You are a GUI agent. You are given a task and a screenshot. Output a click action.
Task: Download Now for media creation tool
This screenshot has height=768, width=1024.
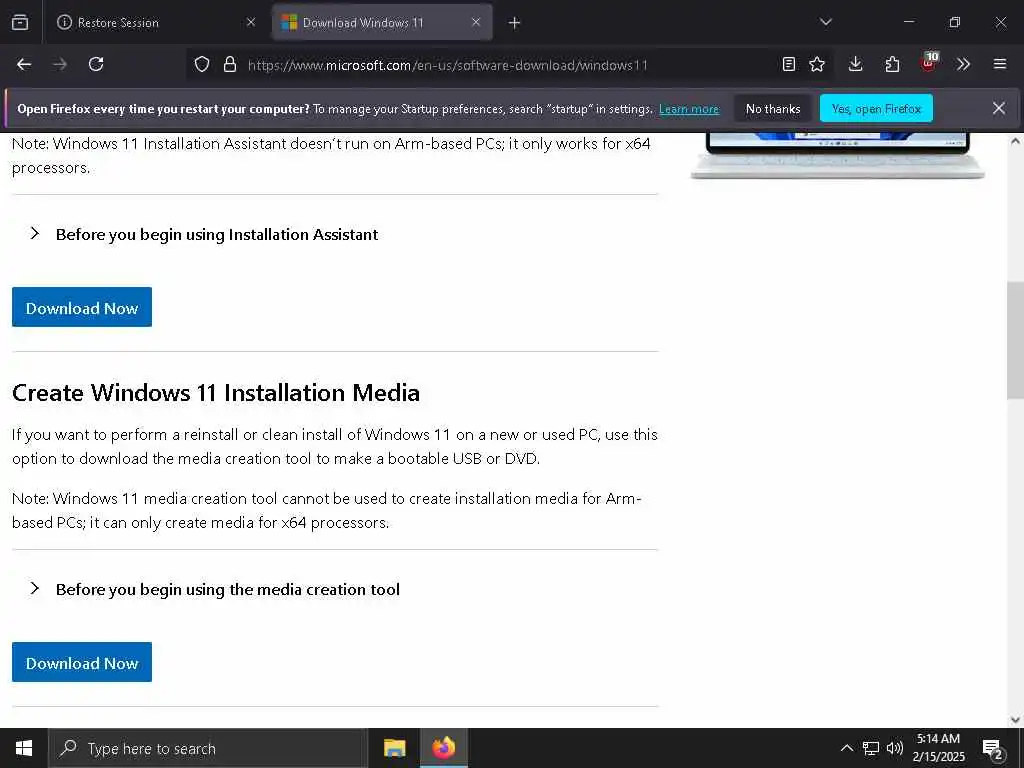[x=82, y=662]
